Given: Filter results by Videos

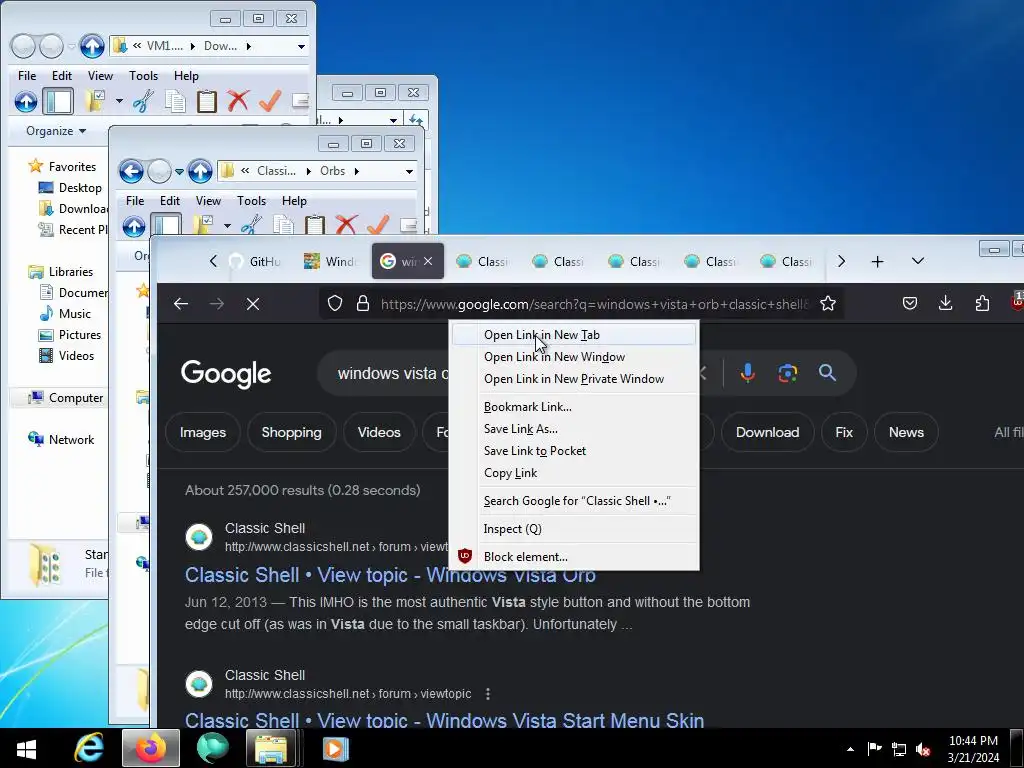Looking at the screenshot, I should click(x=379, y=432).
